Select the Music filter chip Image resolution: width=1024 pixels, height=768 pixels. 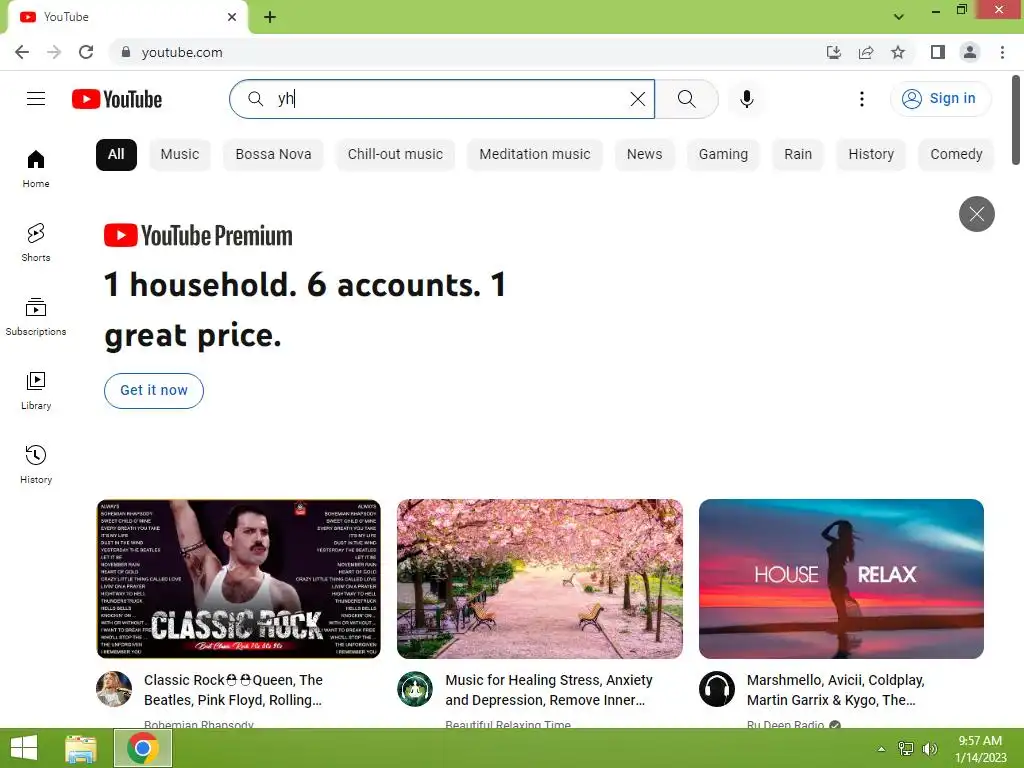coord(180,154)
